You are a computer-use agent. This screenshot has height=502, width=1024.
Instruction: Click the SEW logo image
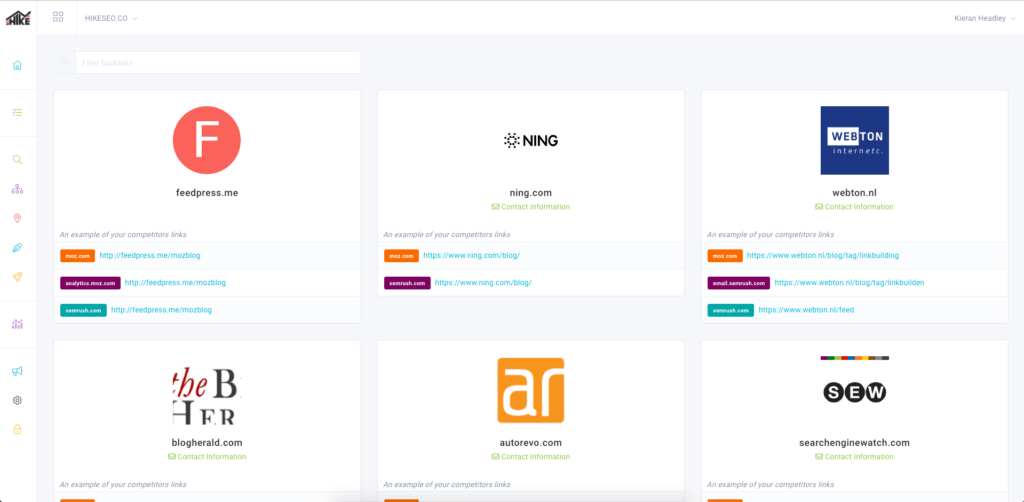pyautogui.click(x=854, y=392)
